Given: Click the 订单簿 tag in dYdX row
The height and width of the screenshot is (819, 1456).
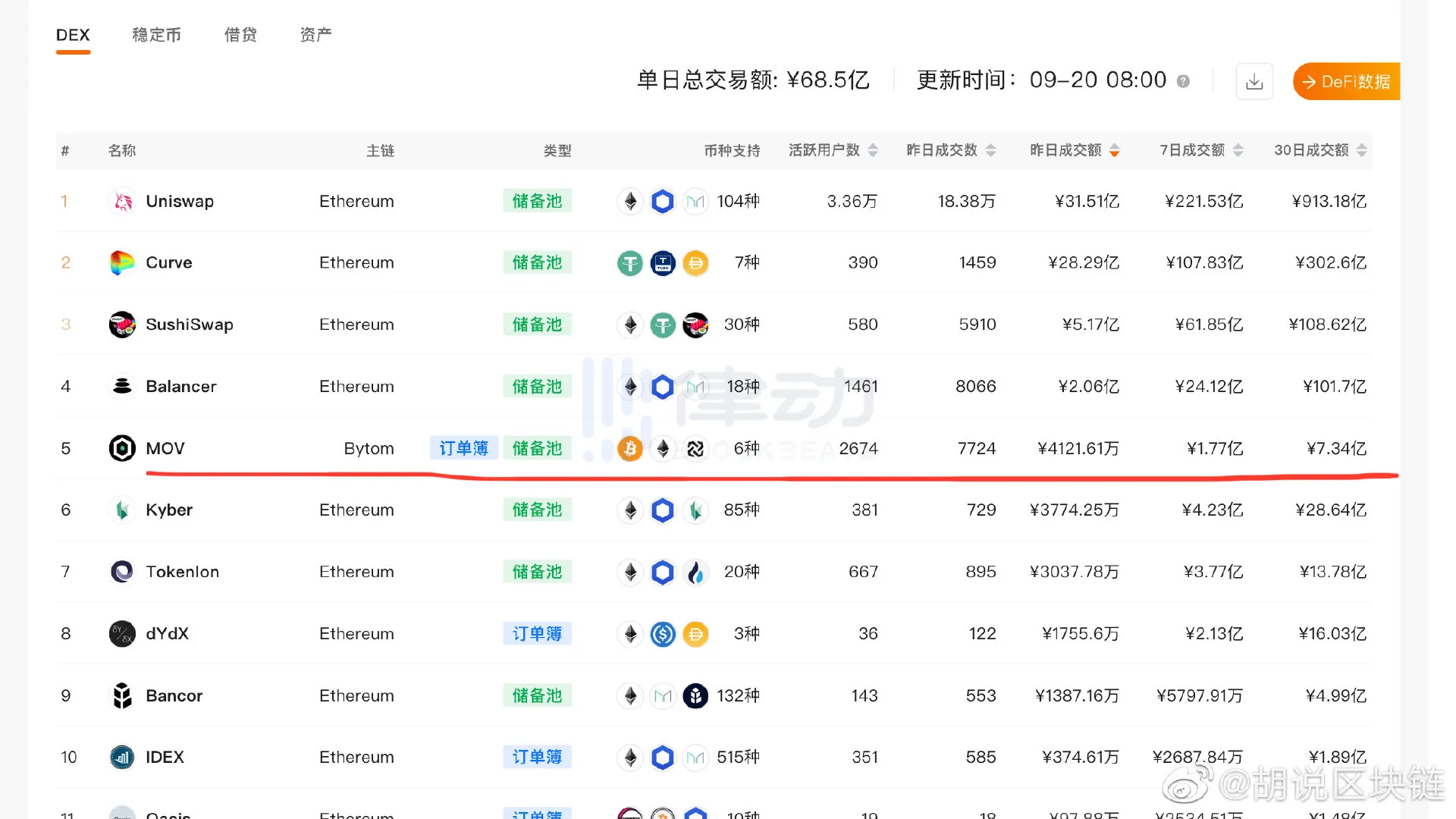Looking at the screenshot, I should point(537,633).
